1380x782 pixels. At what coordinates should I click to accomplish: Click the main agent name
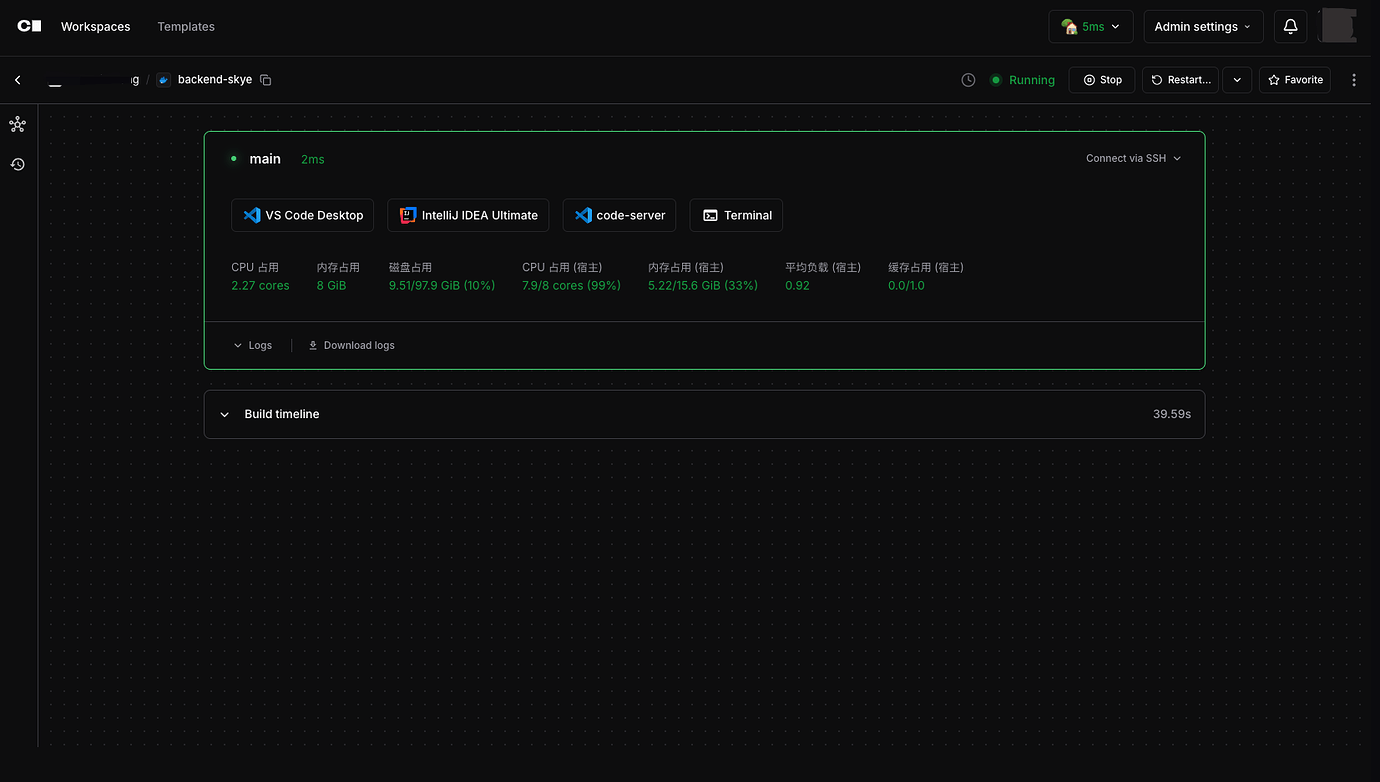265,159
